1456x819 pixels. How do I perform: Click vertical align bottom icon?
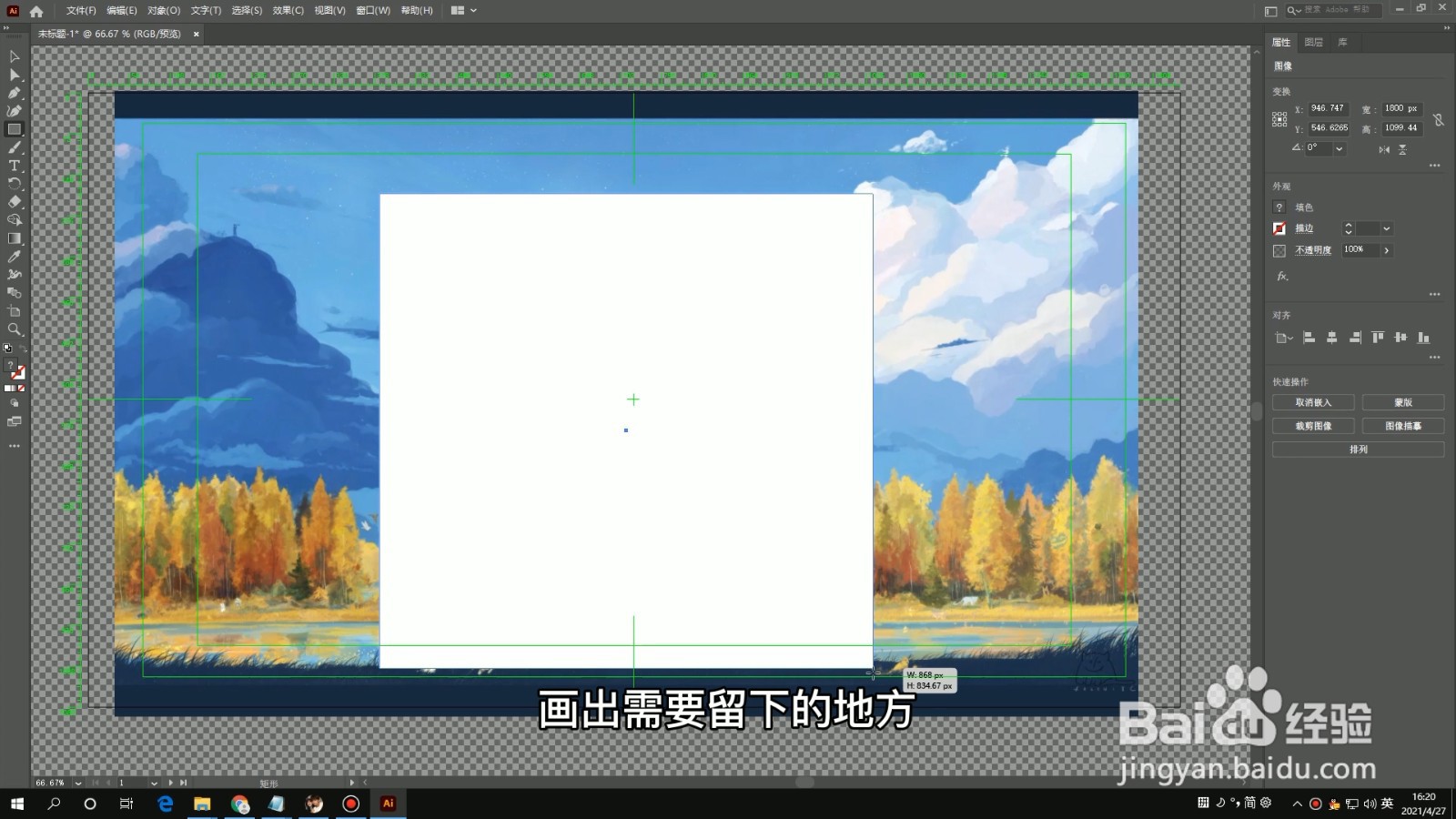(1423, 338)
